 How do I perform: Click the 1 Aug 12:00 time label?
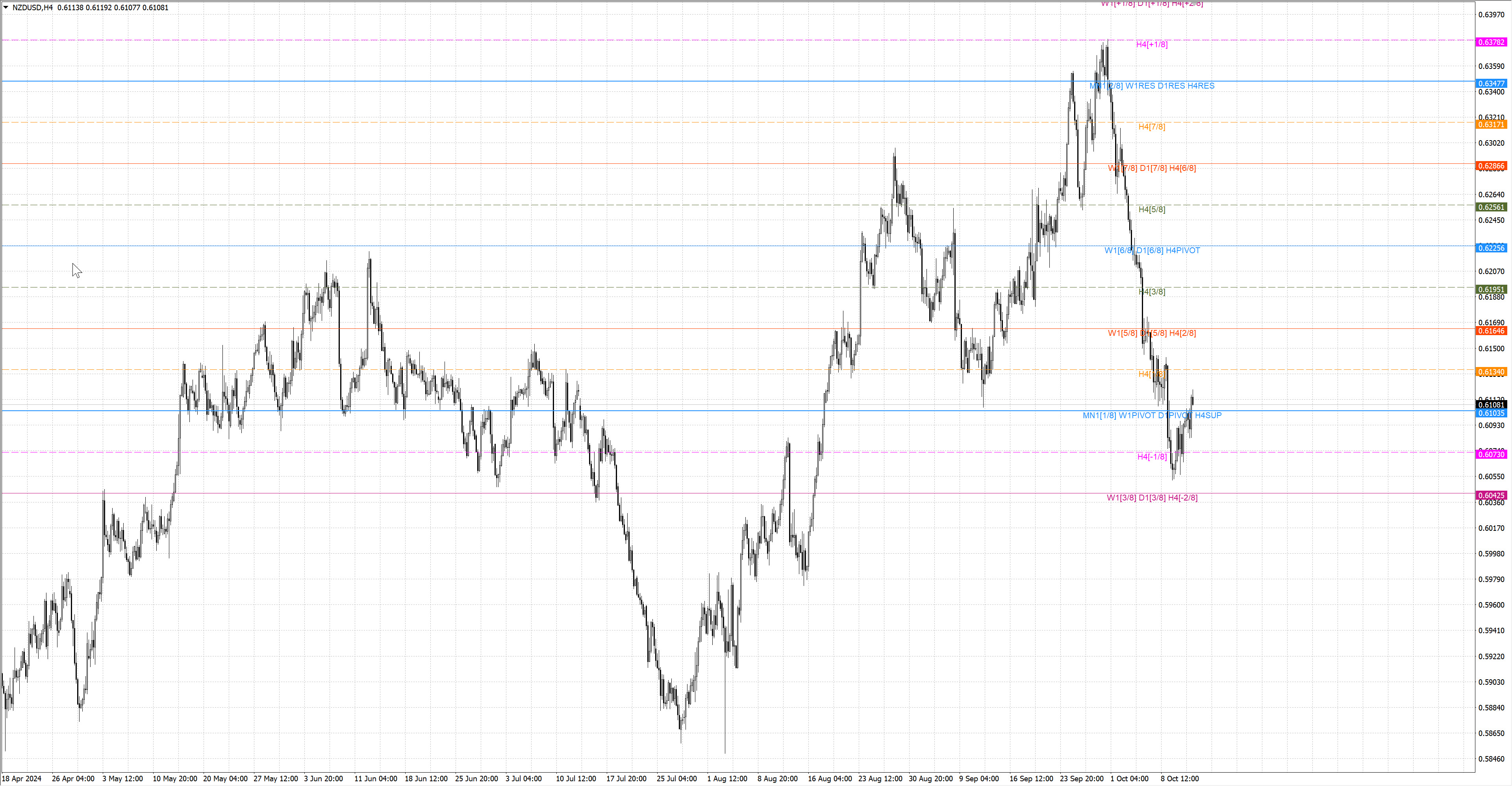[726, 779]
